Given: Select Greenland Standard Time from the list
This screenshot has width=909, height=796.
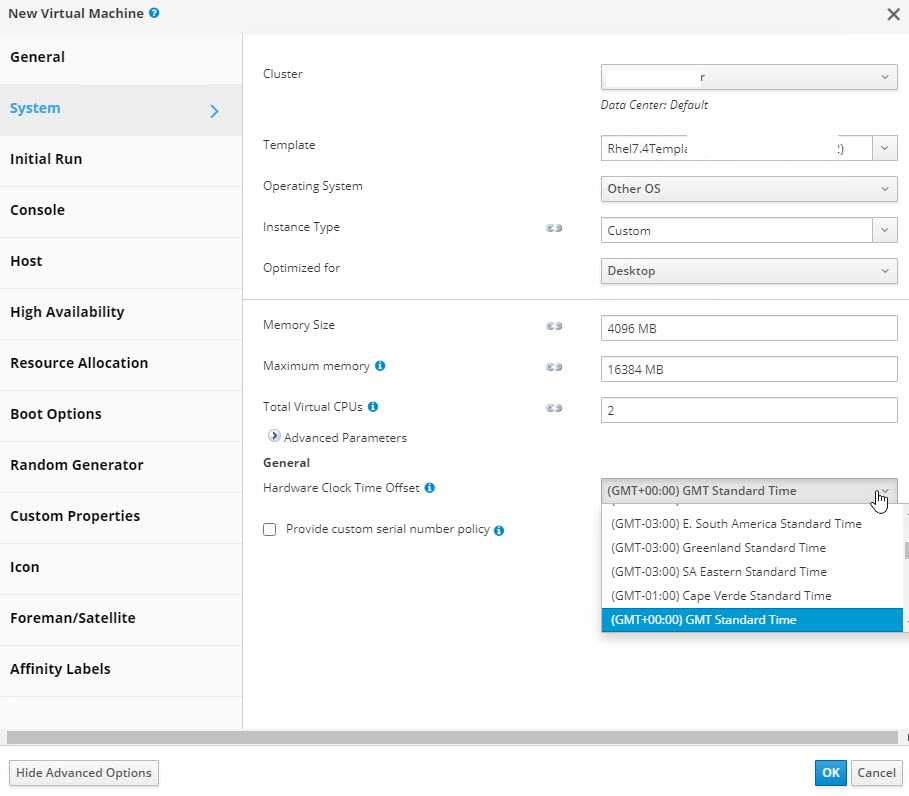Looking at the screenshot, I should point(718,548).
